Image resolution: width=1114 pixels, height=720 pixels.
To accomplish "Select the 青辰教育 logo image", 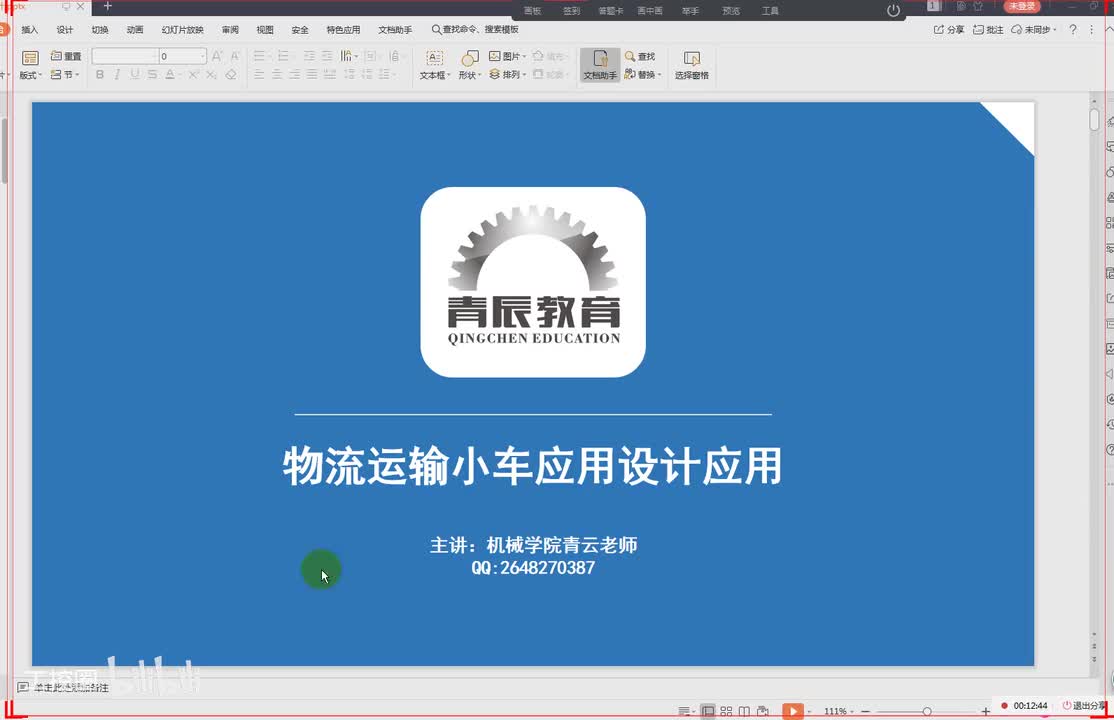I will tap(533, 282).
